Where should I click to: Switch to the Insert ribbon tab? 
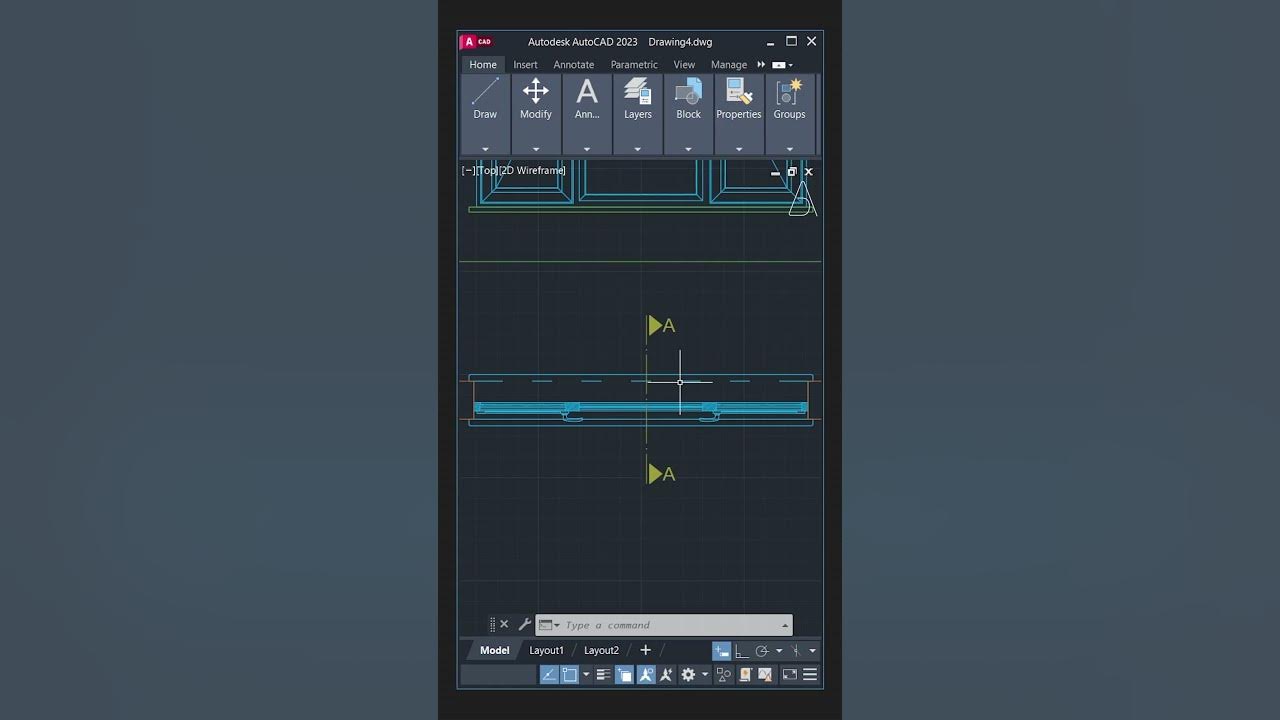[x=525, y=64]
